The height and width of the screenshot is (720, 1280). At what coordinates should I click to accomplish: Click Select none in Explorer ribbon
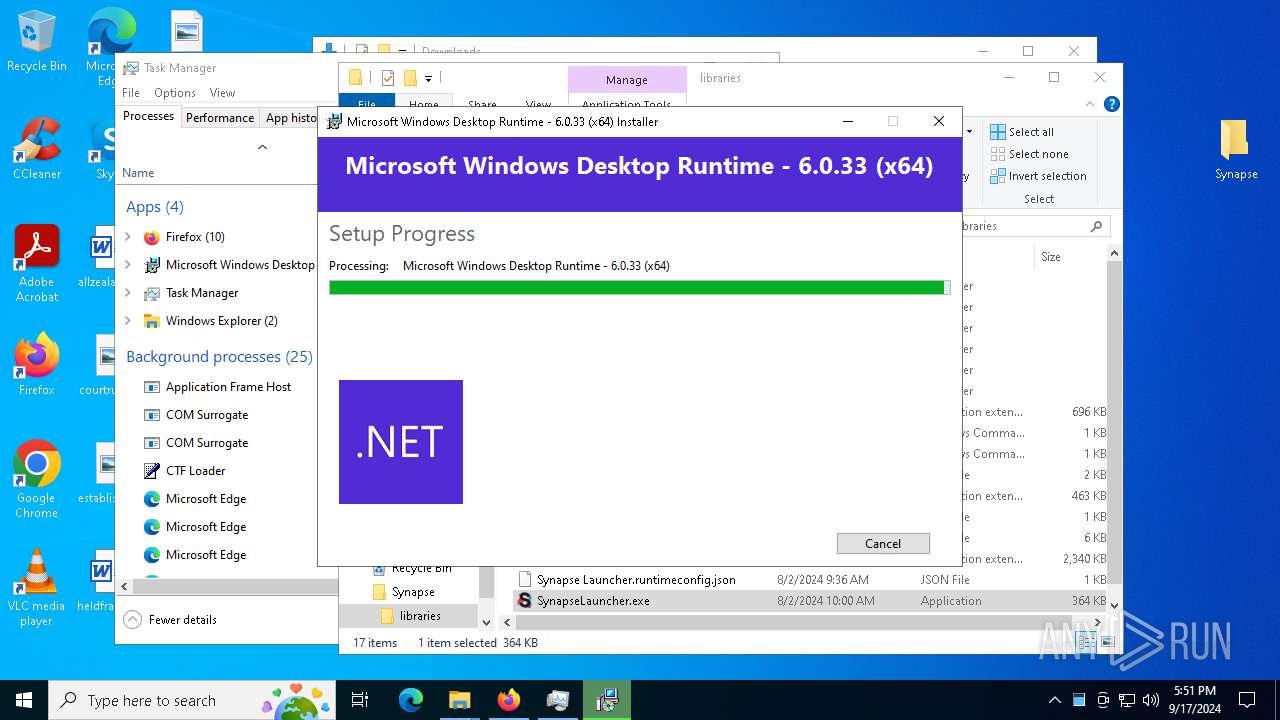point(1029,154)
